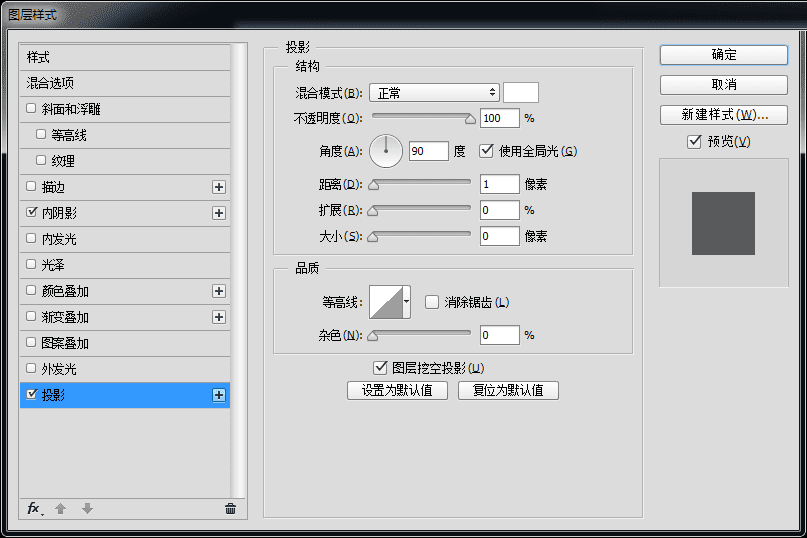Click 确定 button
The width and height of the screenshot is (807, 538).
[724, 55]
